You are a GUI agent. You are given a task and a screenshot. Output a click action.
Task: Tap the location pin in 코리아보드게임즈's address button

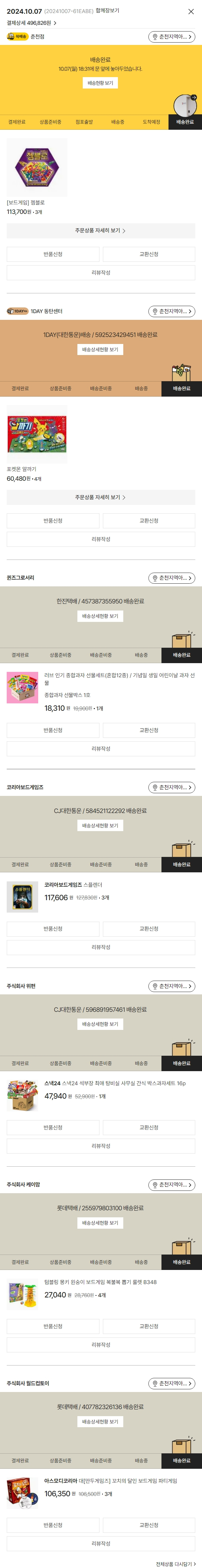pyautogui.click(x=154, y=787)
